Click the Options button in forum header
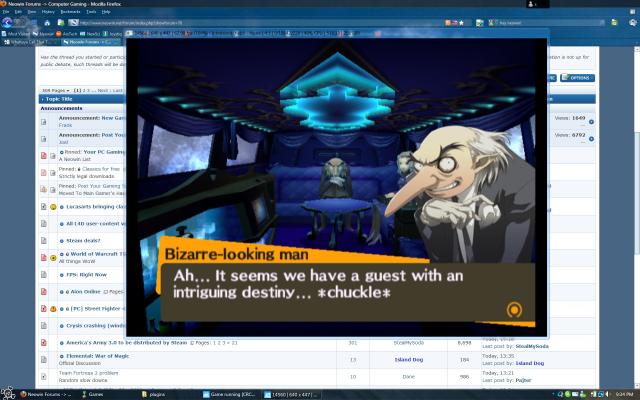This screenshot has height=400, width=640. pos(578,78)
